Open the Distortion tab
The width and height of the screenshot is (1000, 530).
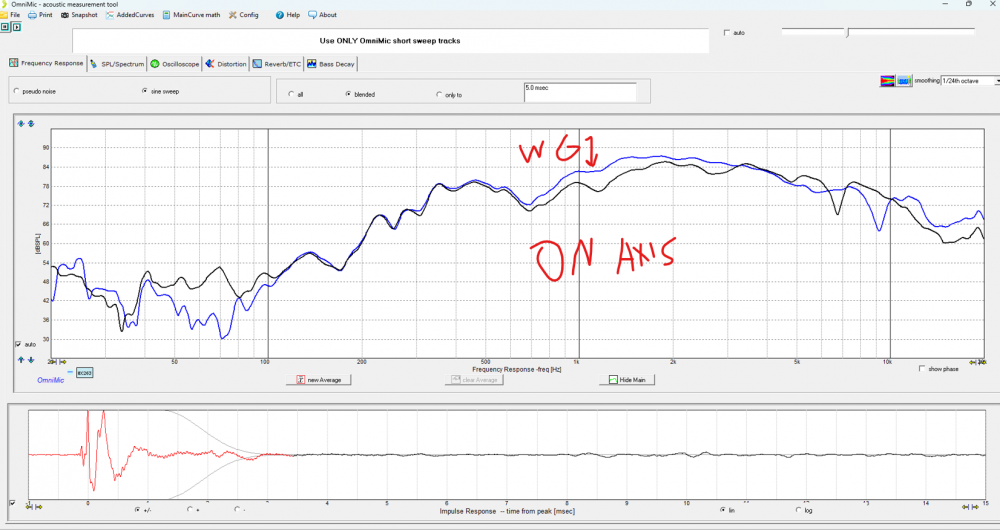pos(226,63)
